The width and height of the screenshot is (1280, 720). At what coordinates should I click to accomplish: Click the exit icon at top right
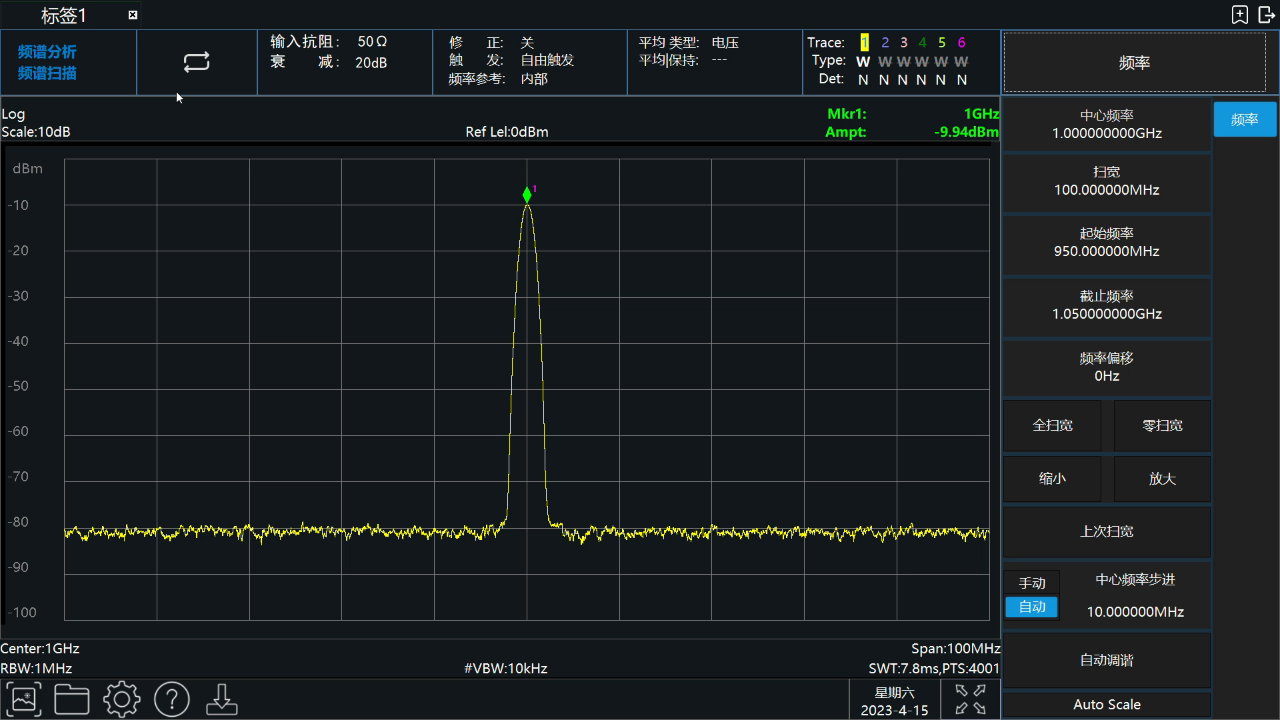point(1266,14)
